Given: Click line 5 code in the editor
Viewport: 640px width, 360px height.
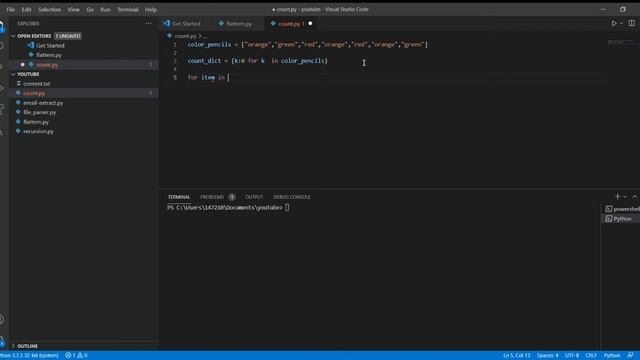Looking at the screenshot, I should point(208,78).
